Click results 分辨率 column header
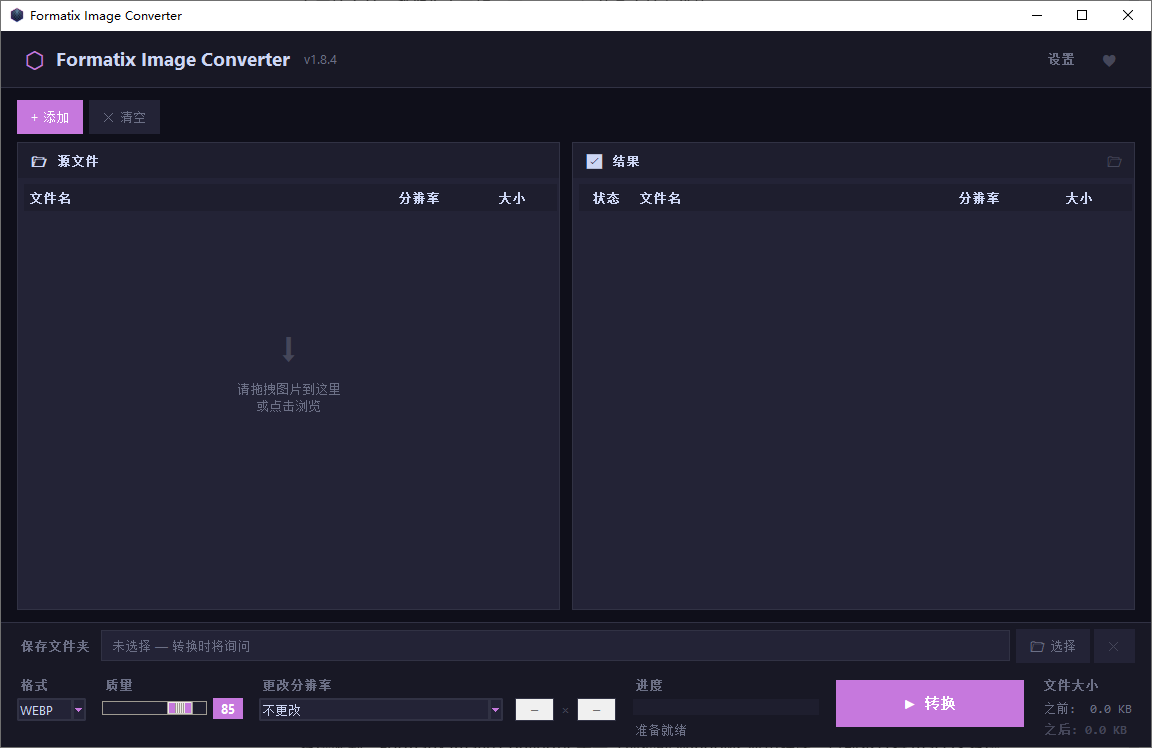 979,198
